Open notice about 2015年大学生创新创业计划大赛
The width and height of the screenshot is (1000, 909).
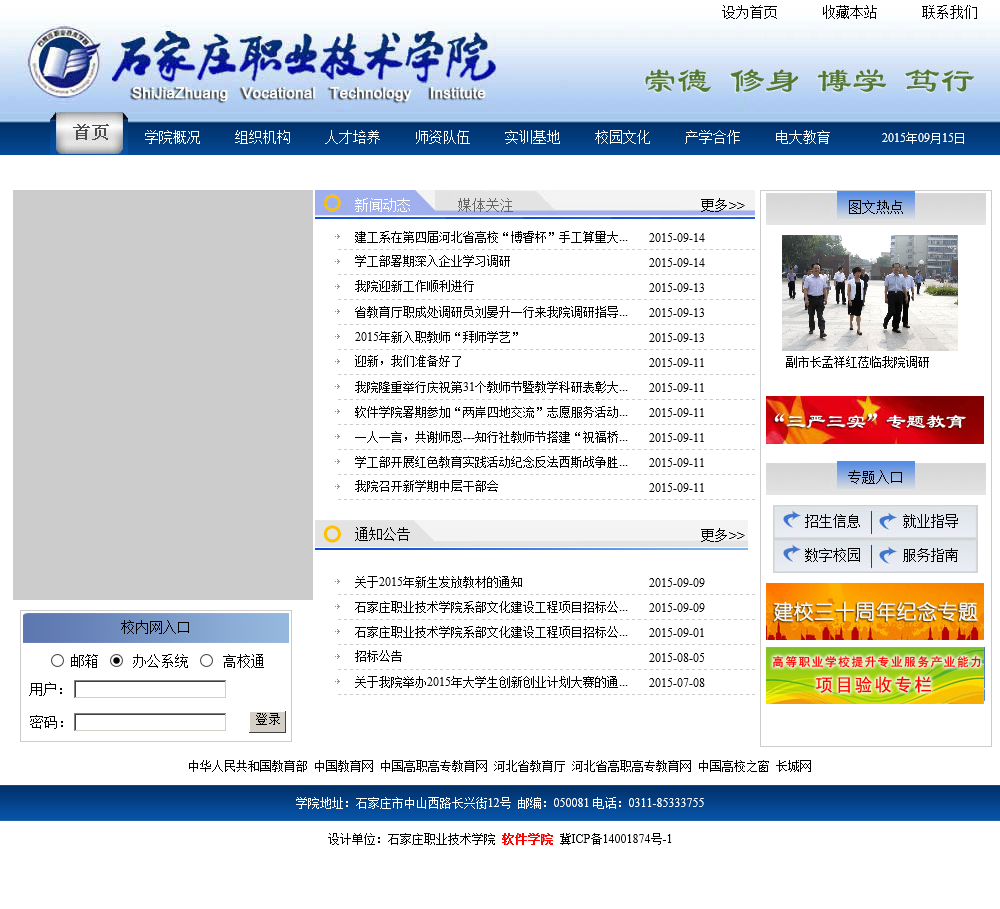pyautogui.click(x=490, y=683)
